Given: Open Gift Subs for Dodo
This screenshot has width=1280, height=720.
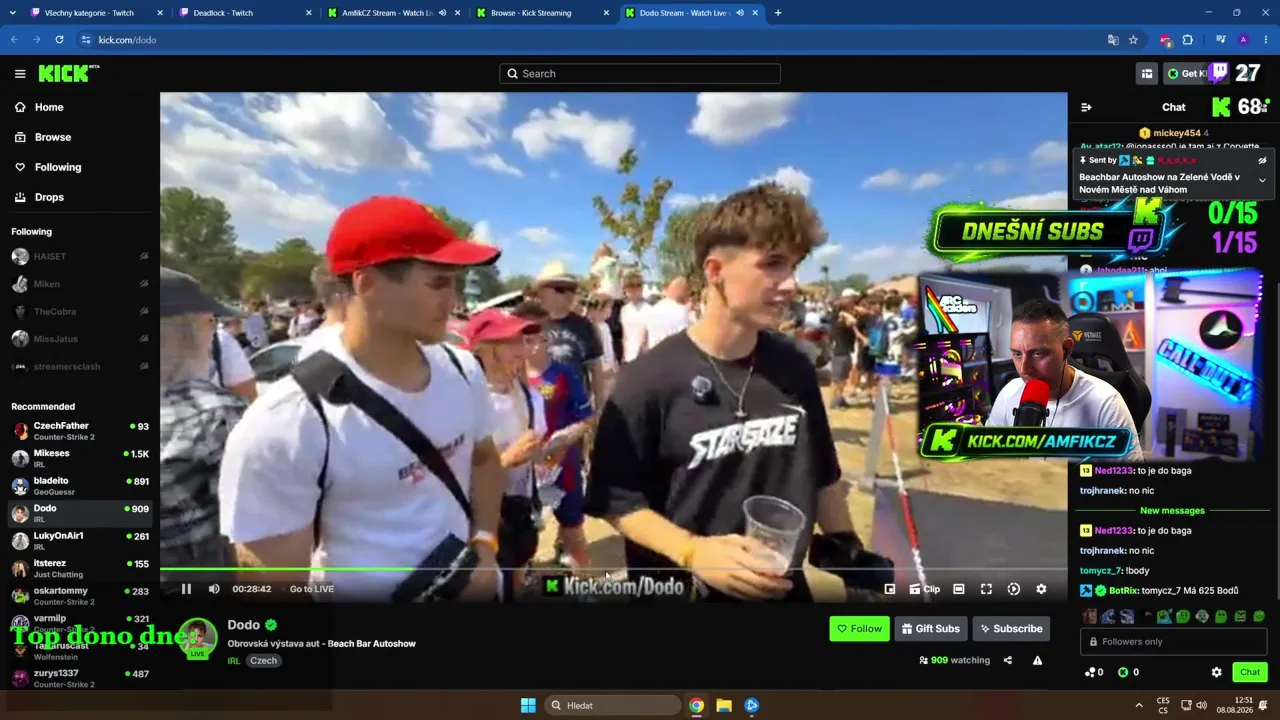Looking at the screenshot, I should 930,629.
